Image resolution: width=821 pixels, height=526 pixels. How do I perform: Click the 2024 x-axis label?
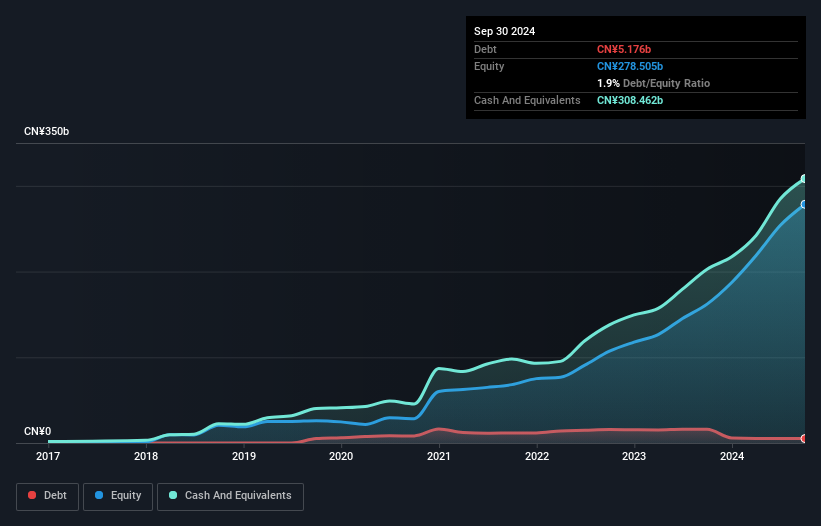click(x=732, y=456)
